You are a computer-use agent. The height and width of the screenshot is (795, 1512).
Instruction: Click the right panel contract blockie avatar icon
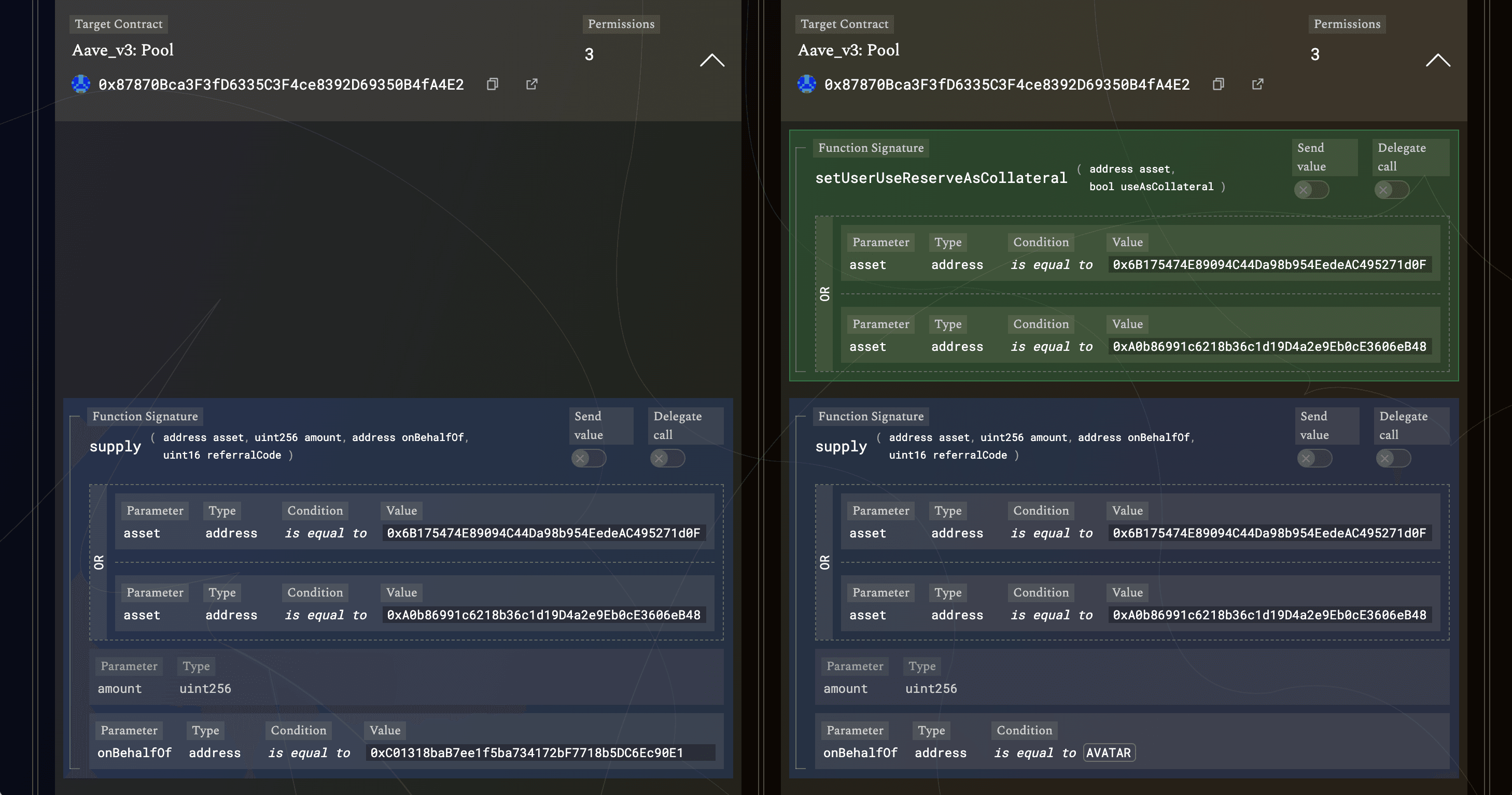tap(807, 84)
